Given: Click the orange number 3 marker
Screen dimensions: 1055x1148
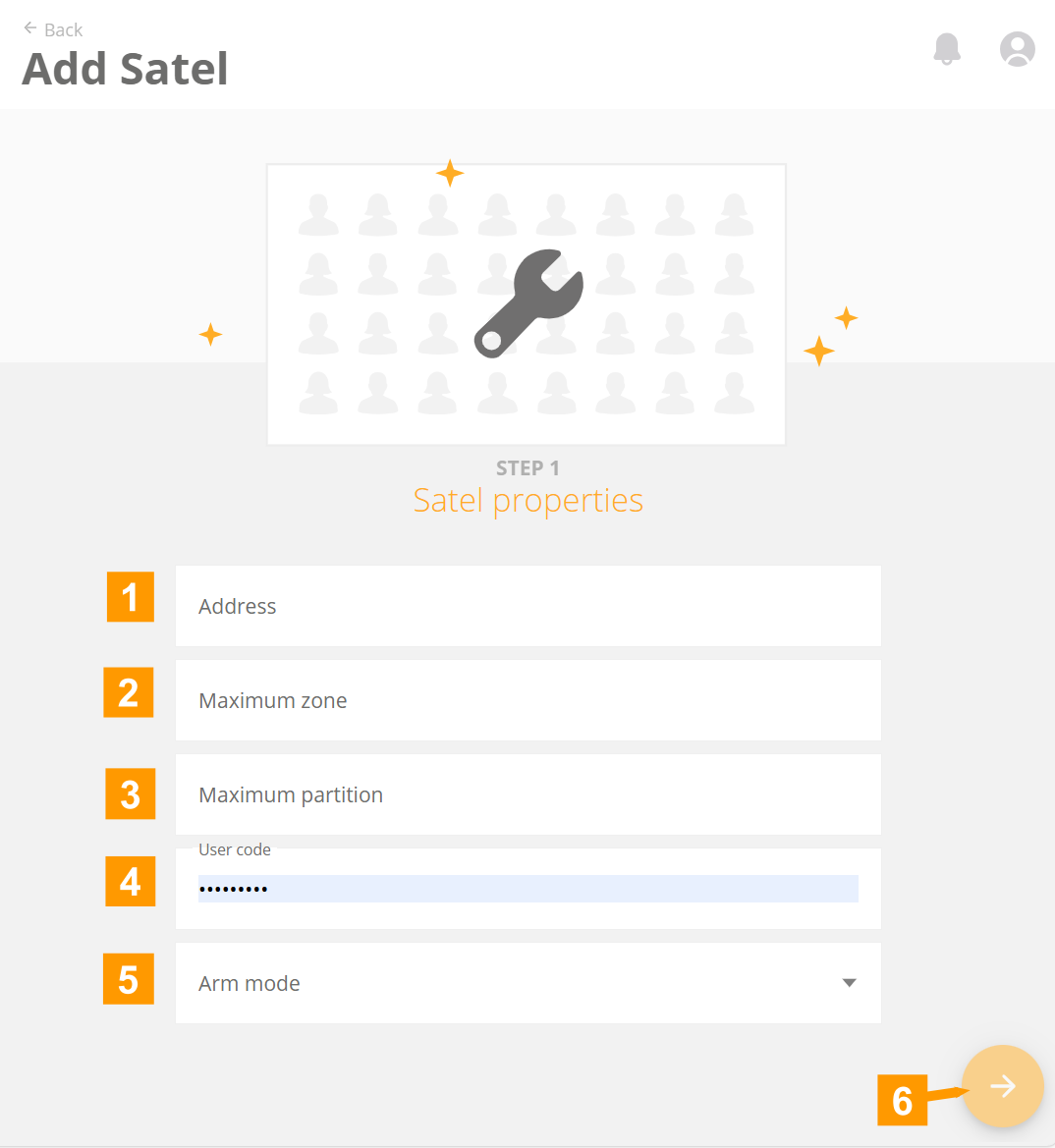Looking at the screenshot, I should click(x=131, y=793).
